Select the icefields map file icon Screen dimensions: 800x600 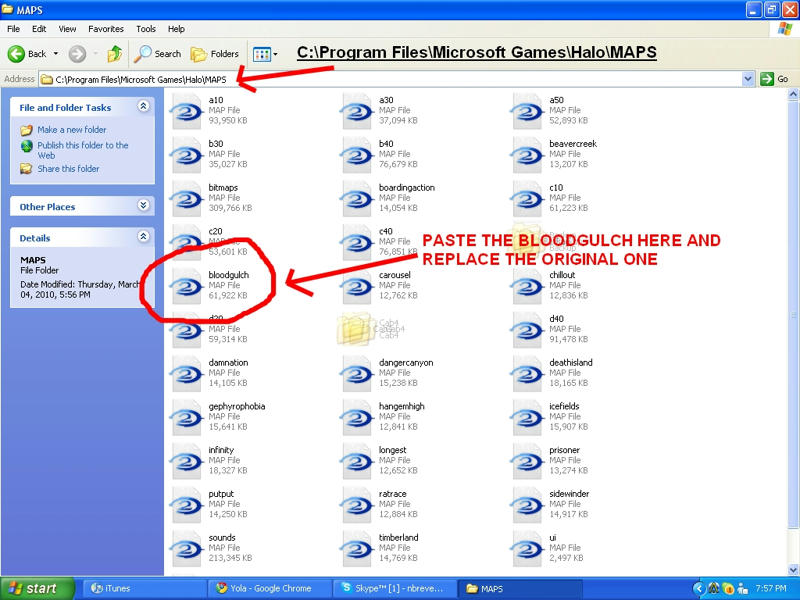(x=528, y=417)
